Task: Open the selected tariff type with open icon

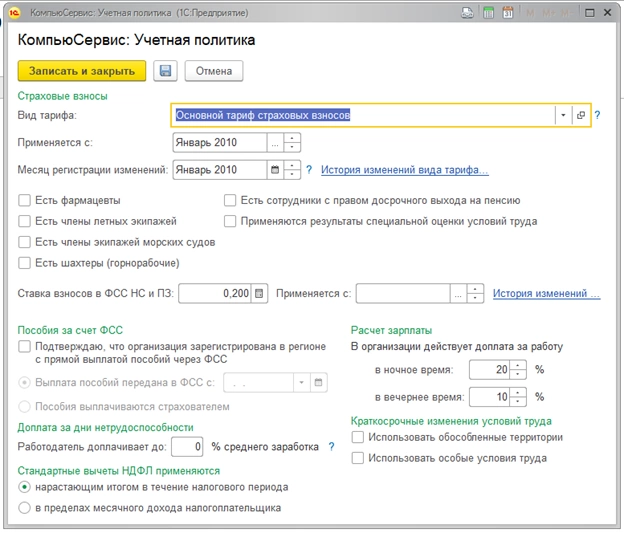Action: [581, 115]
